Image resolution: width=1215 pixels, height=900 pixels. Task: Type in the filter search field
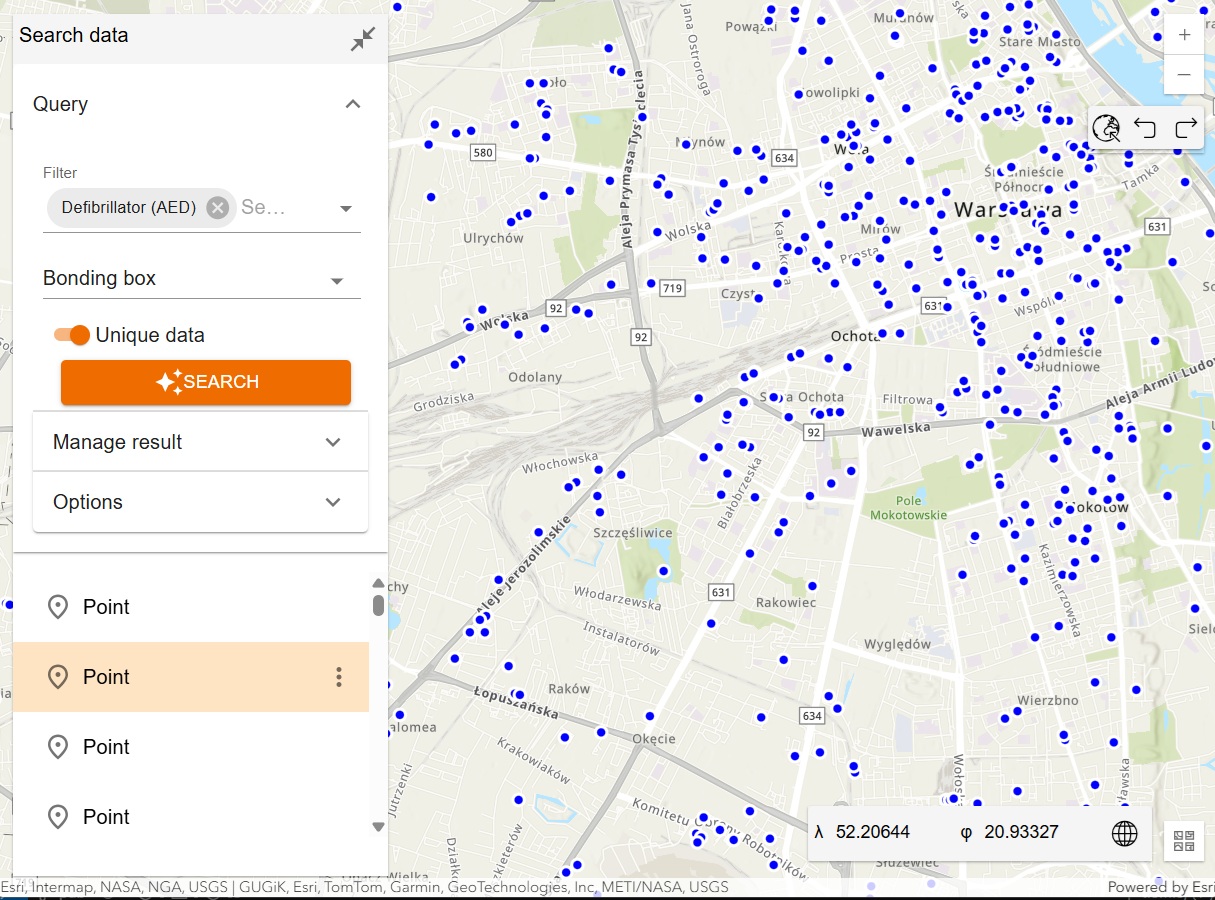[x=280, y=208]
